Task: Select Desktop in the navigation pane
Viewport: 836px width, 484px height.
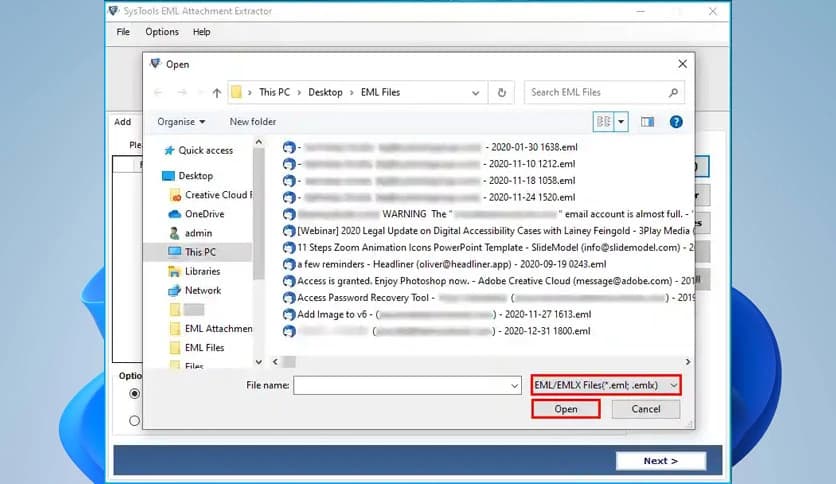Action: [195, 176]
